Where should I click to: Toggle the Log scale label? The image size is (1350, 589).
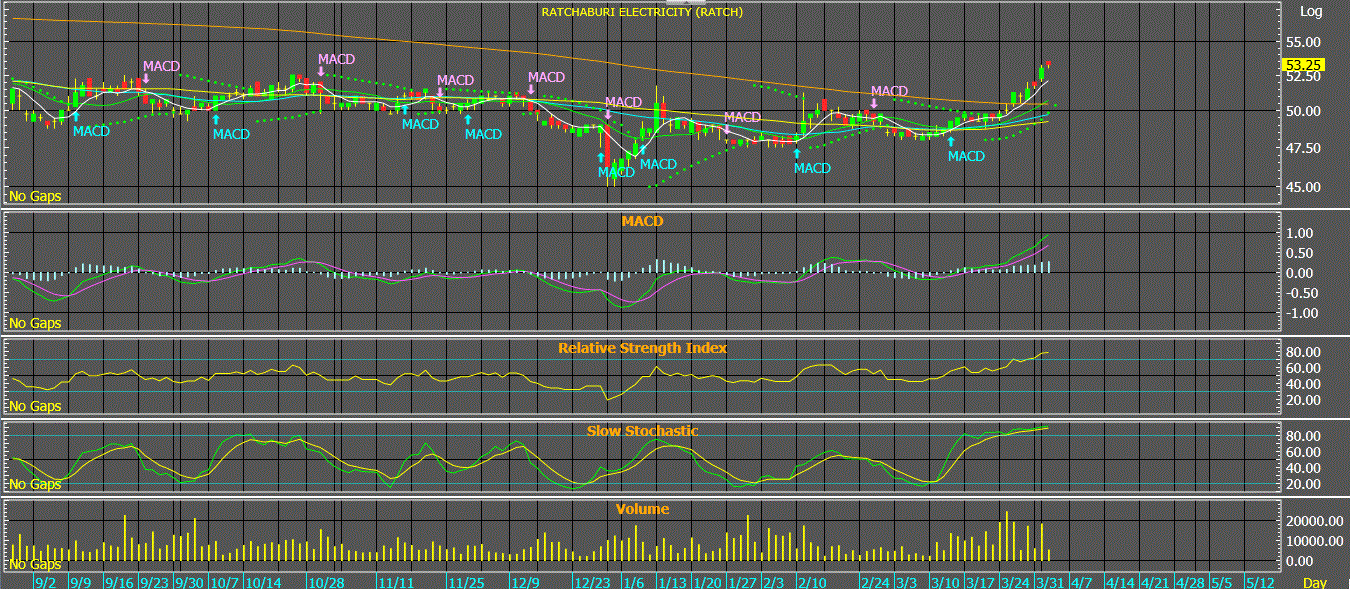pos(1310,12)
